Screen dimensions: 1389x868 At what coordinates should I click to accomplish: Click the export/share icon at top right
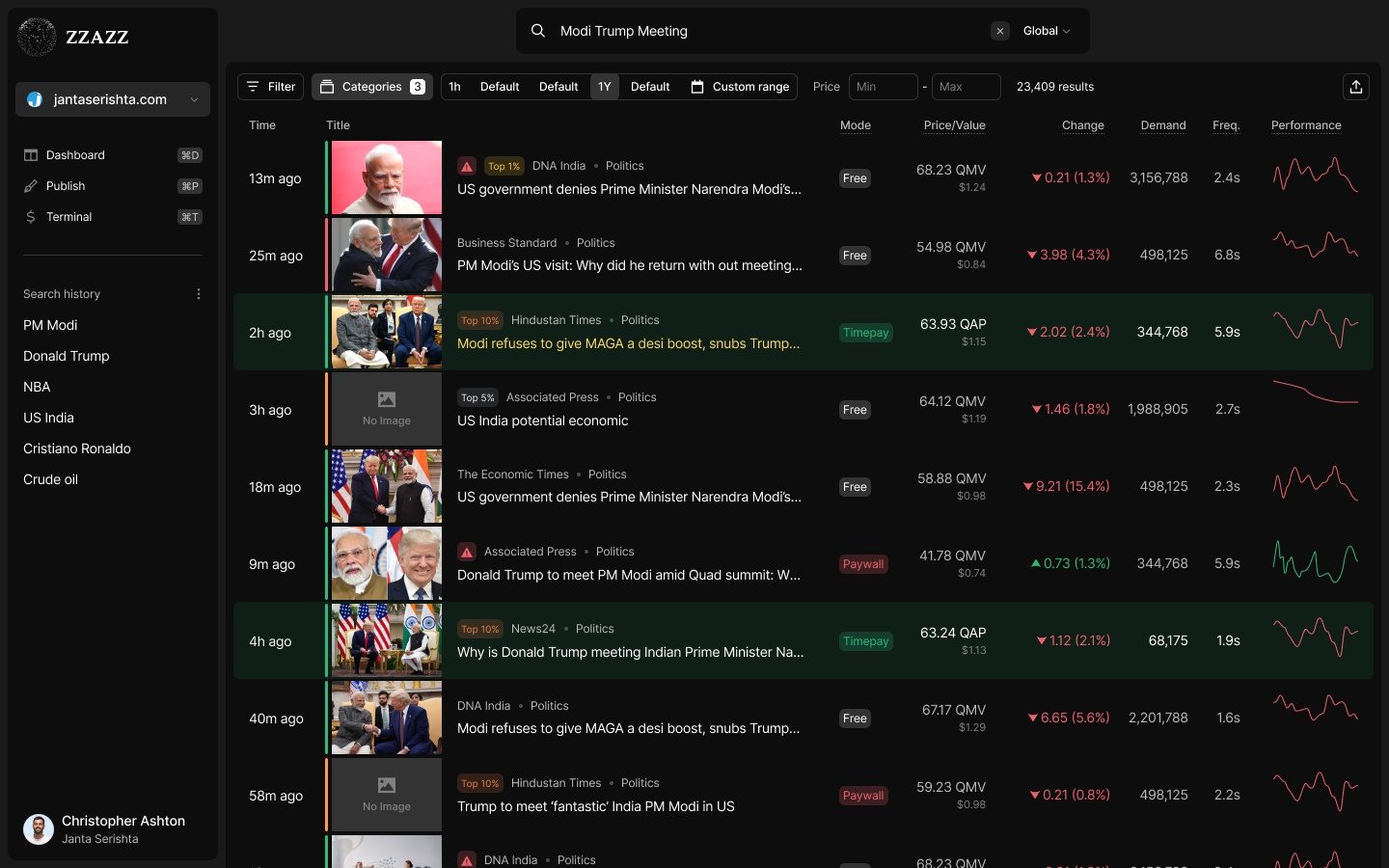[1356, 87]
